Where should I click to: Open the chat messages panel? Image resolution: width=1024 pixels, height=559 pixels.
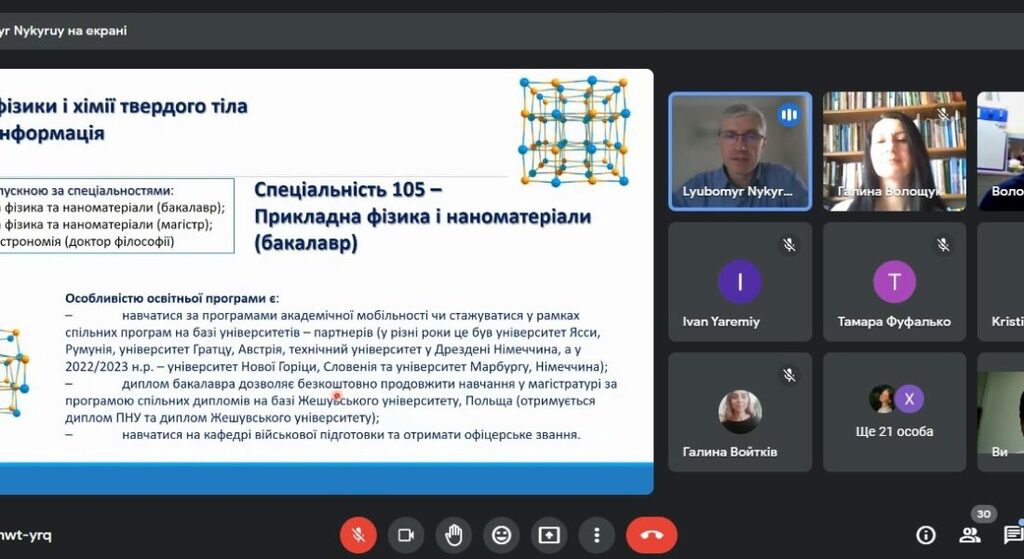[1012, 535]
